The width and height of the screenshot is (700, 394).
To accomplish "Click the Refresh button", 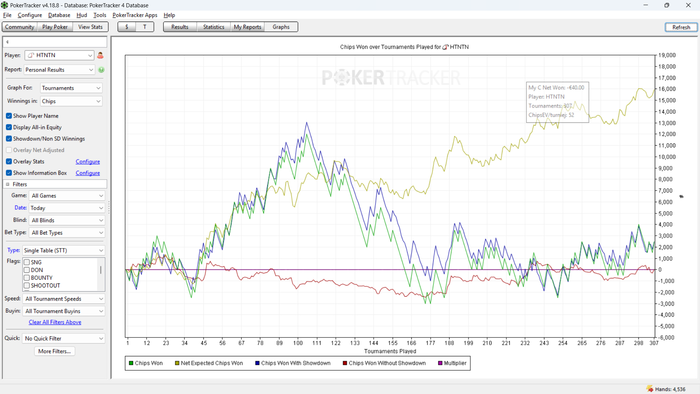I will coord(681,27).
